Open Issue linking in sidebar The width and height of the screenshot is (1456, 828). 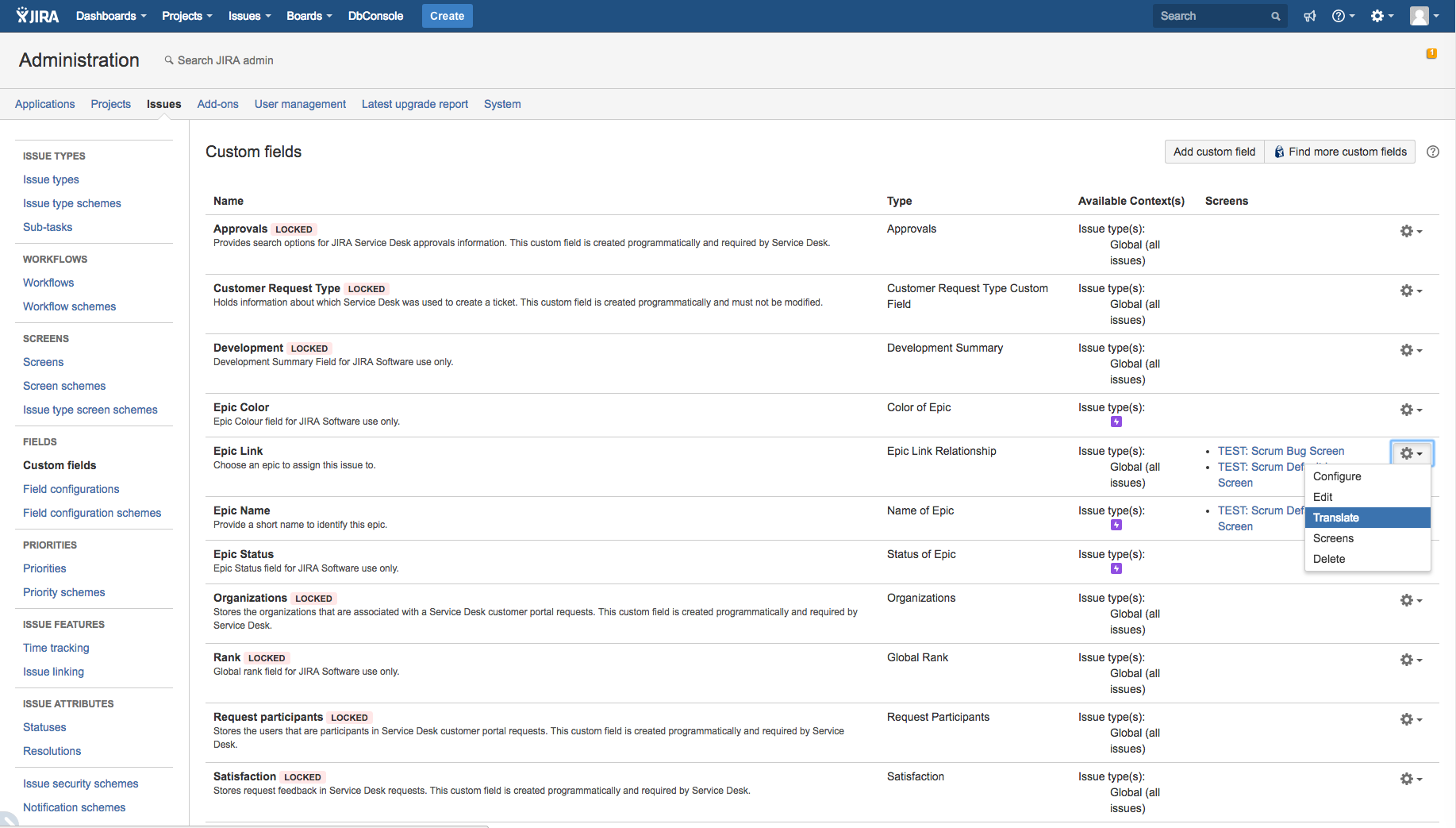[53, 672]
